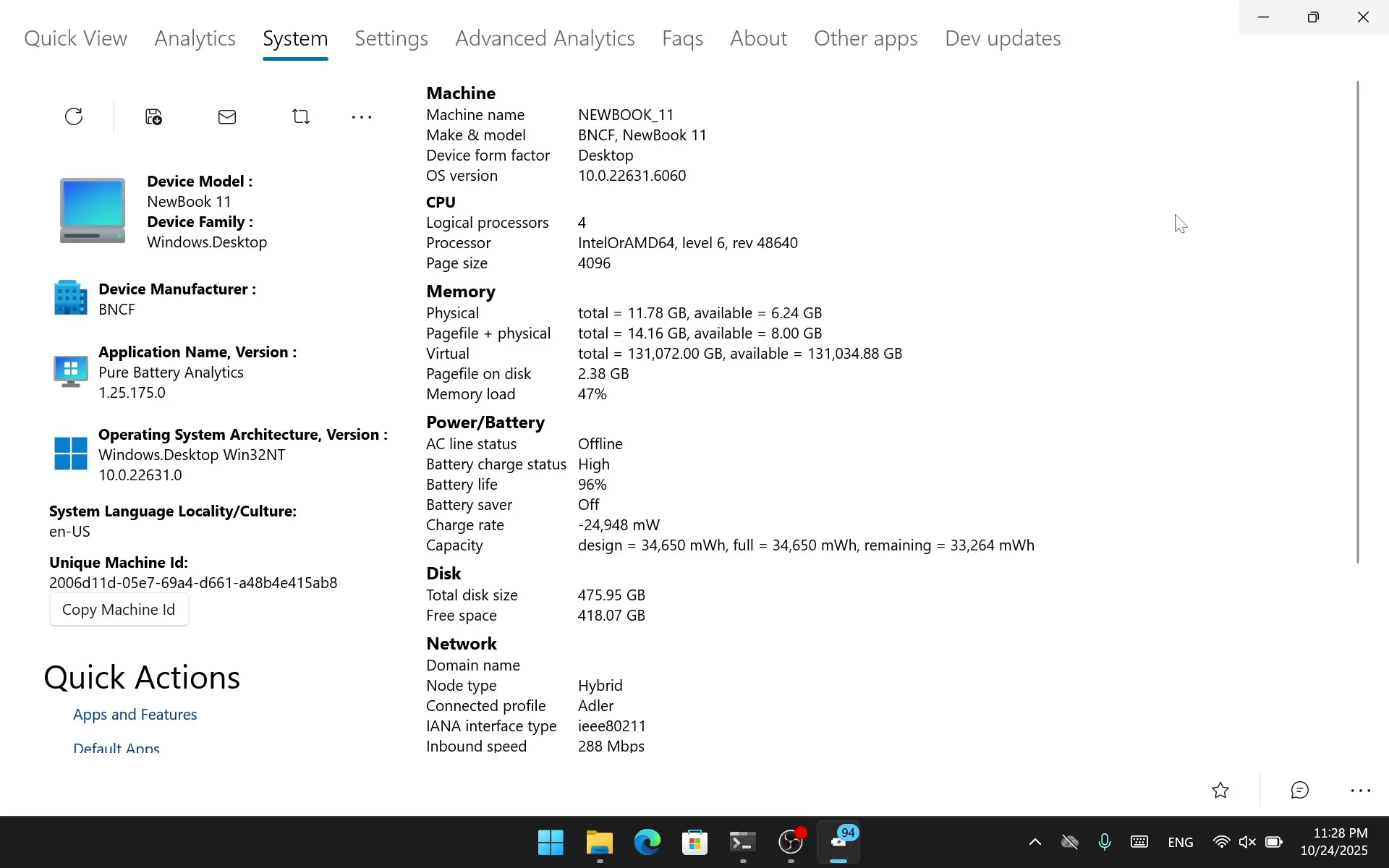Click the vertical scrollbar on the right

(1357, 322)
